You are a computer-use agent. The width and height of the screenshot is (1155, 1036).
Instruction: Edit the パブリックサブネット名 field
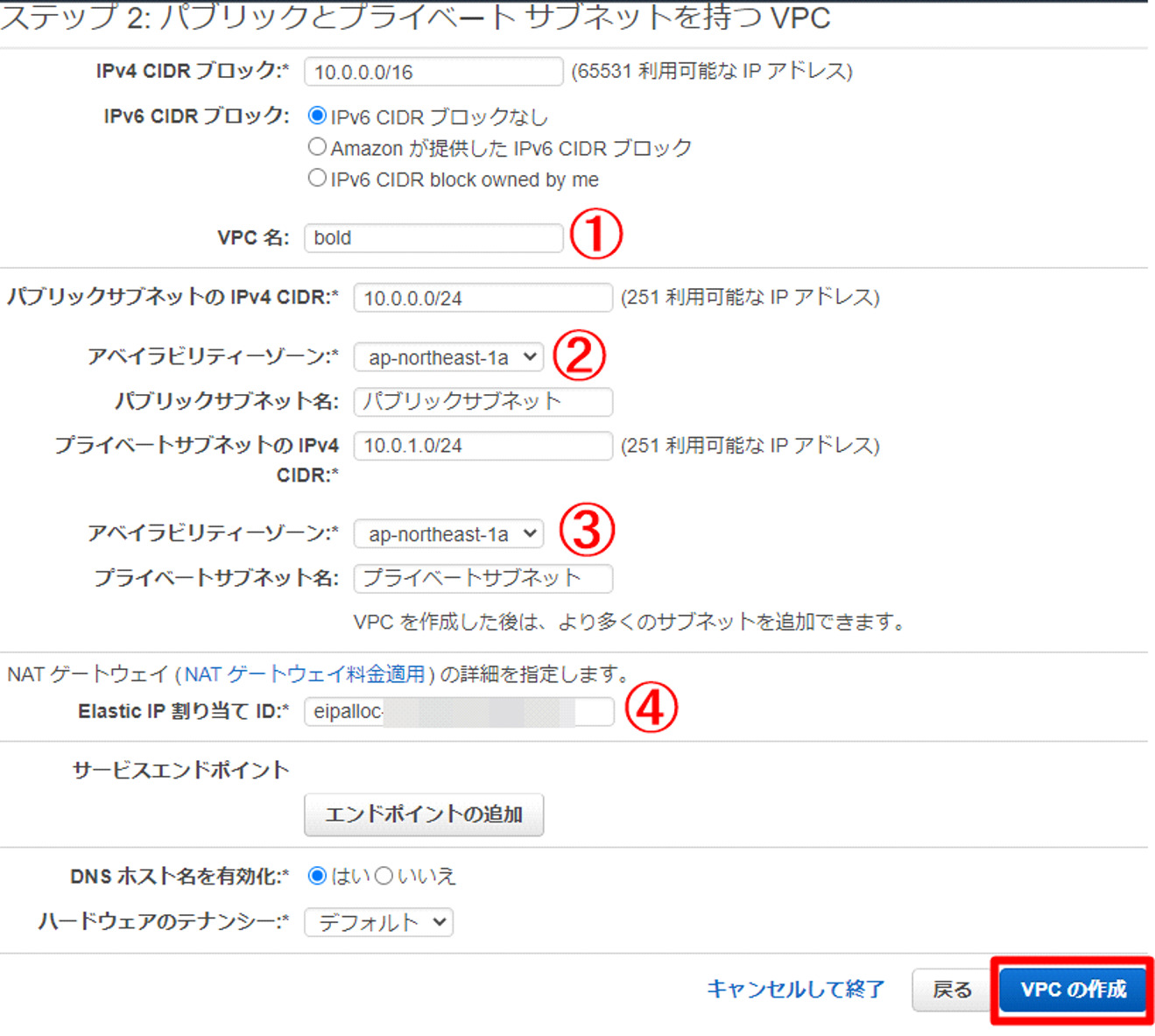[482, 401]
